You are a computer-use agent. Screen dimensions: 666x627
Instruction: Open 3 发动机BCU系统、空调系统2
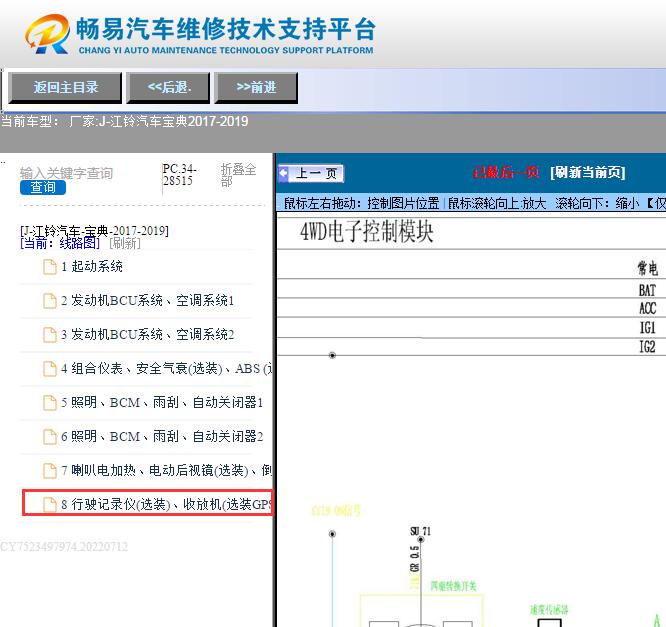point(147,334)
